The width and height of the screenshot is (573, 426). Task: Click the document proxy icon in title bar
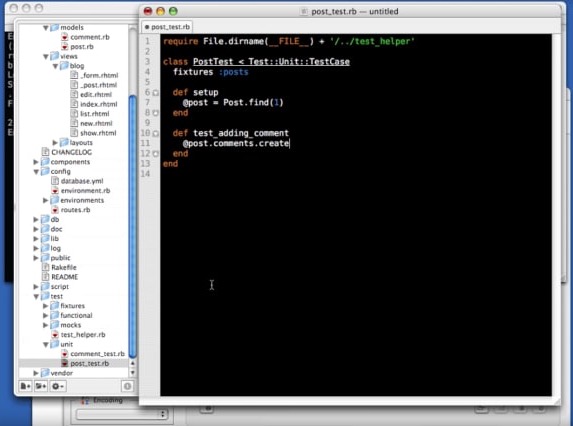[x=303, y=12]
